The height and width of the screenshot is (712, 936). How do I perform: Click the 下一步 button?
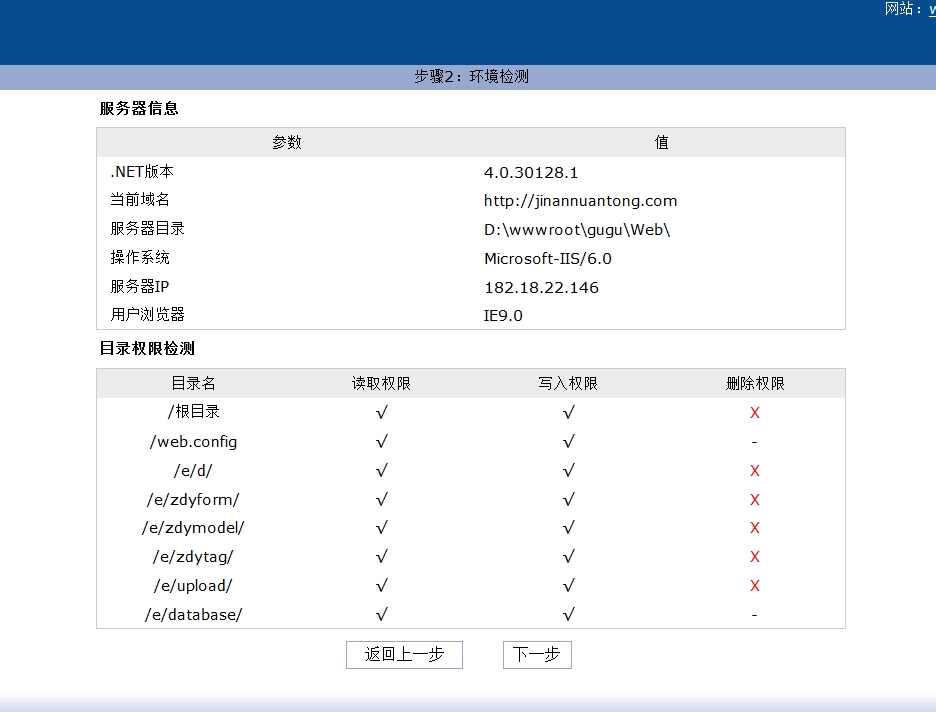tap(537, 655)
